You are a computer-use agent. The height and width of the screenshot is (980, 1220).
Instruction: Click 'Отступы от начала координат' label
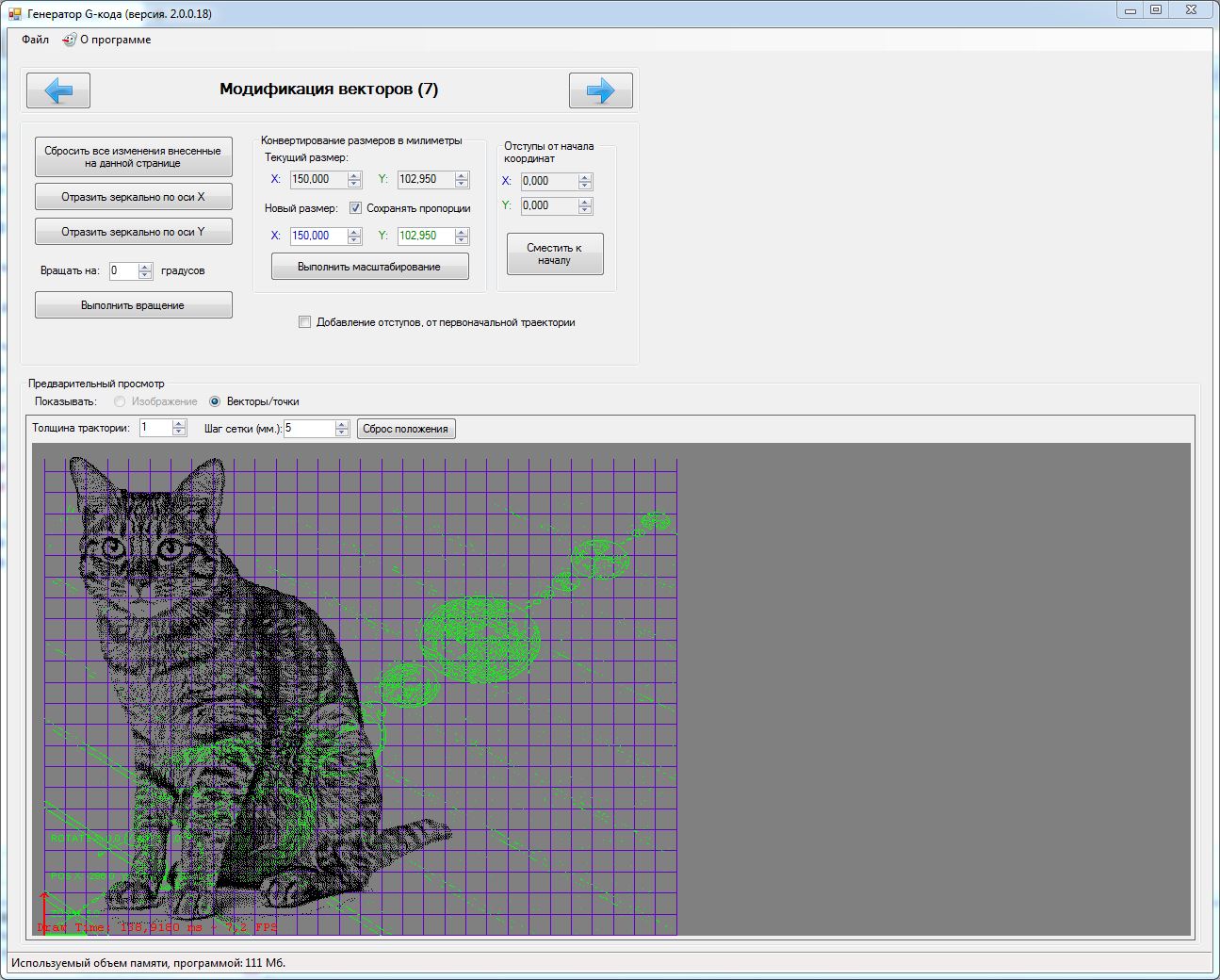[x=548, y=153]
